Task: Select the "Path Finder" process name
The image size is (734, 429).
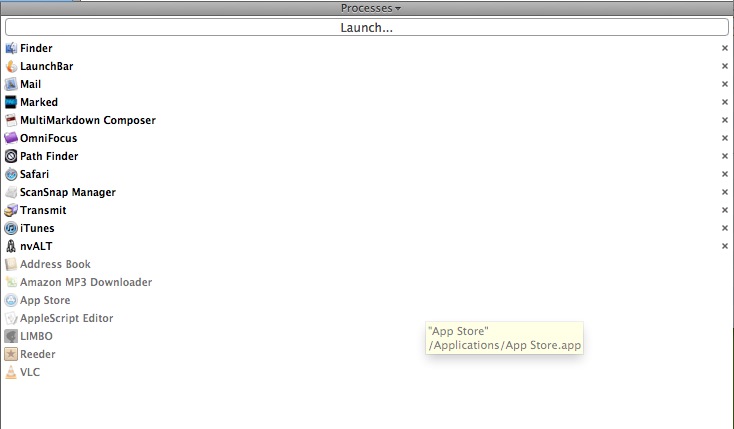Action: tap(49, 156)
